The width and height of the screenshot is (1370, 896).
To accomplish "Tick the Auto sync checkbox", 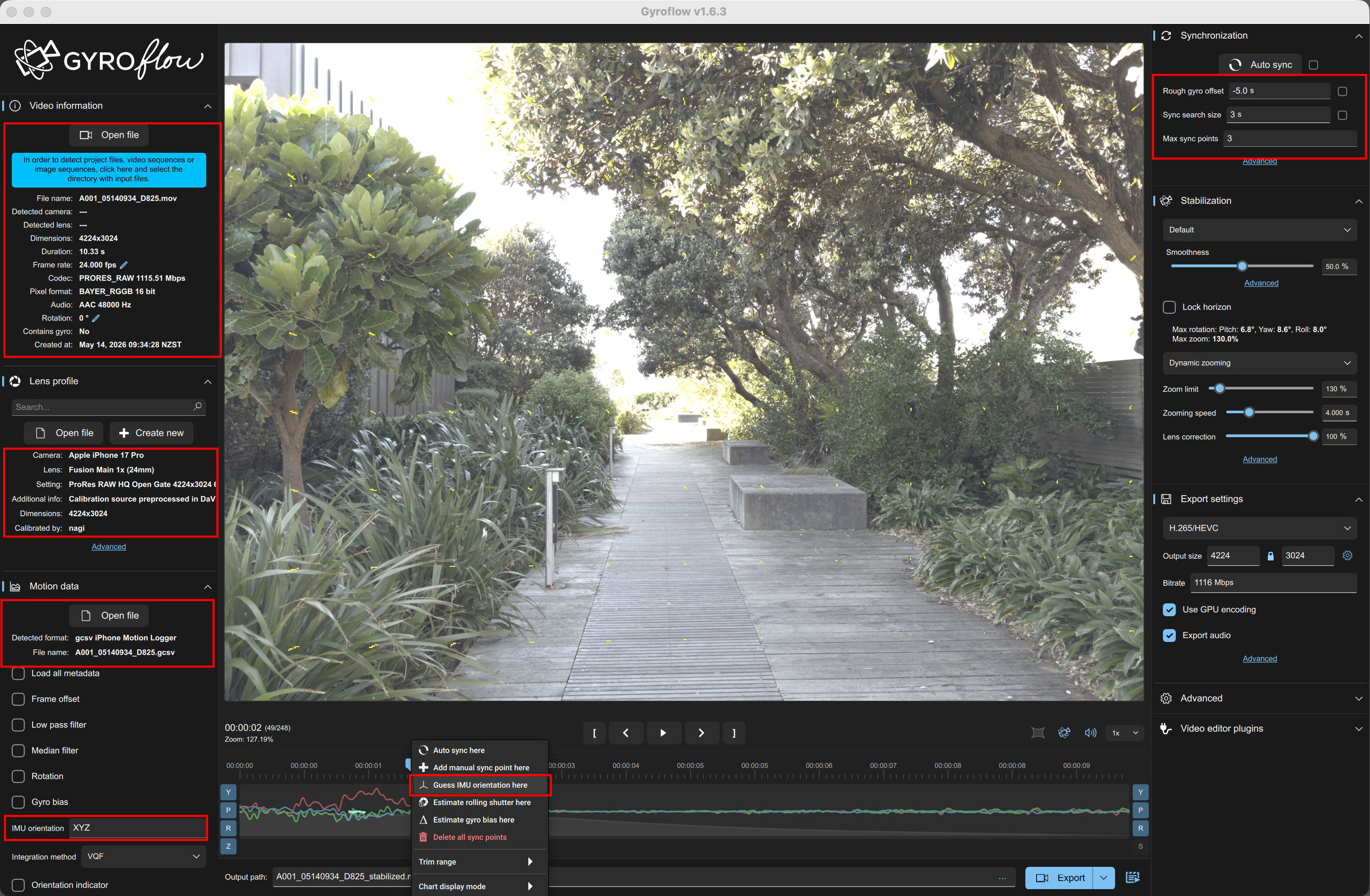I will point(1314,65).
